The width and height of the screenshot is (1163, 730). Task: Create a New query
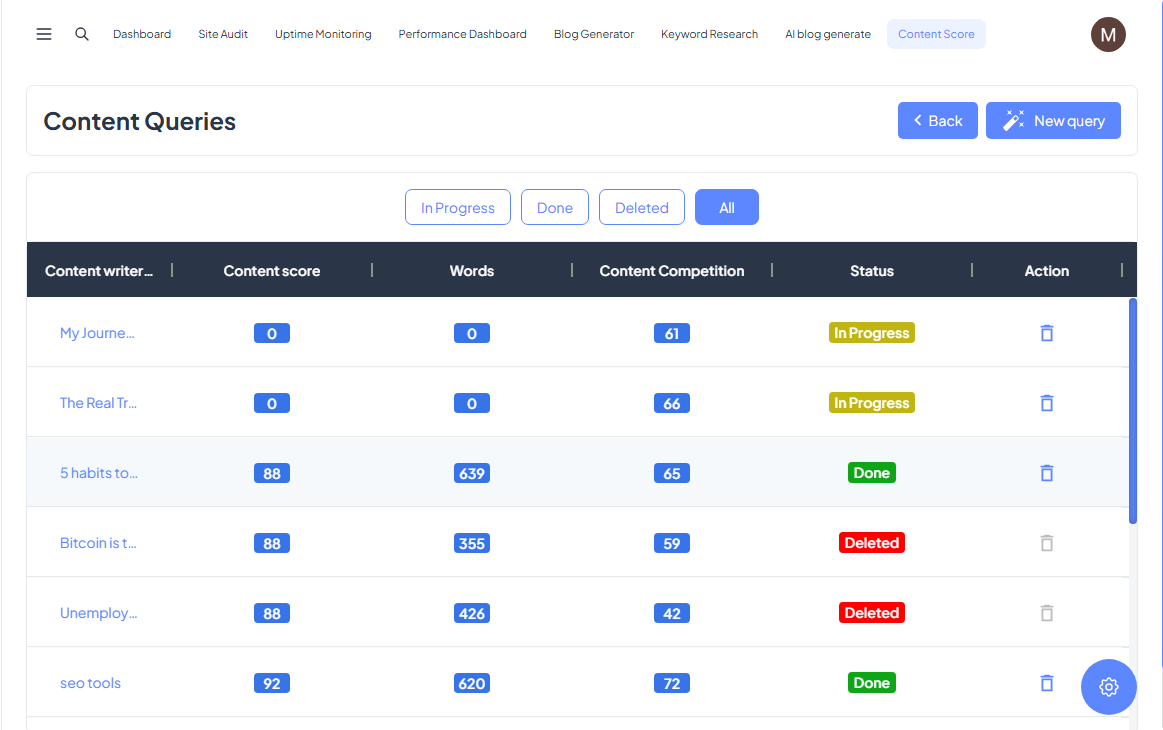(x=1053, y=121)
